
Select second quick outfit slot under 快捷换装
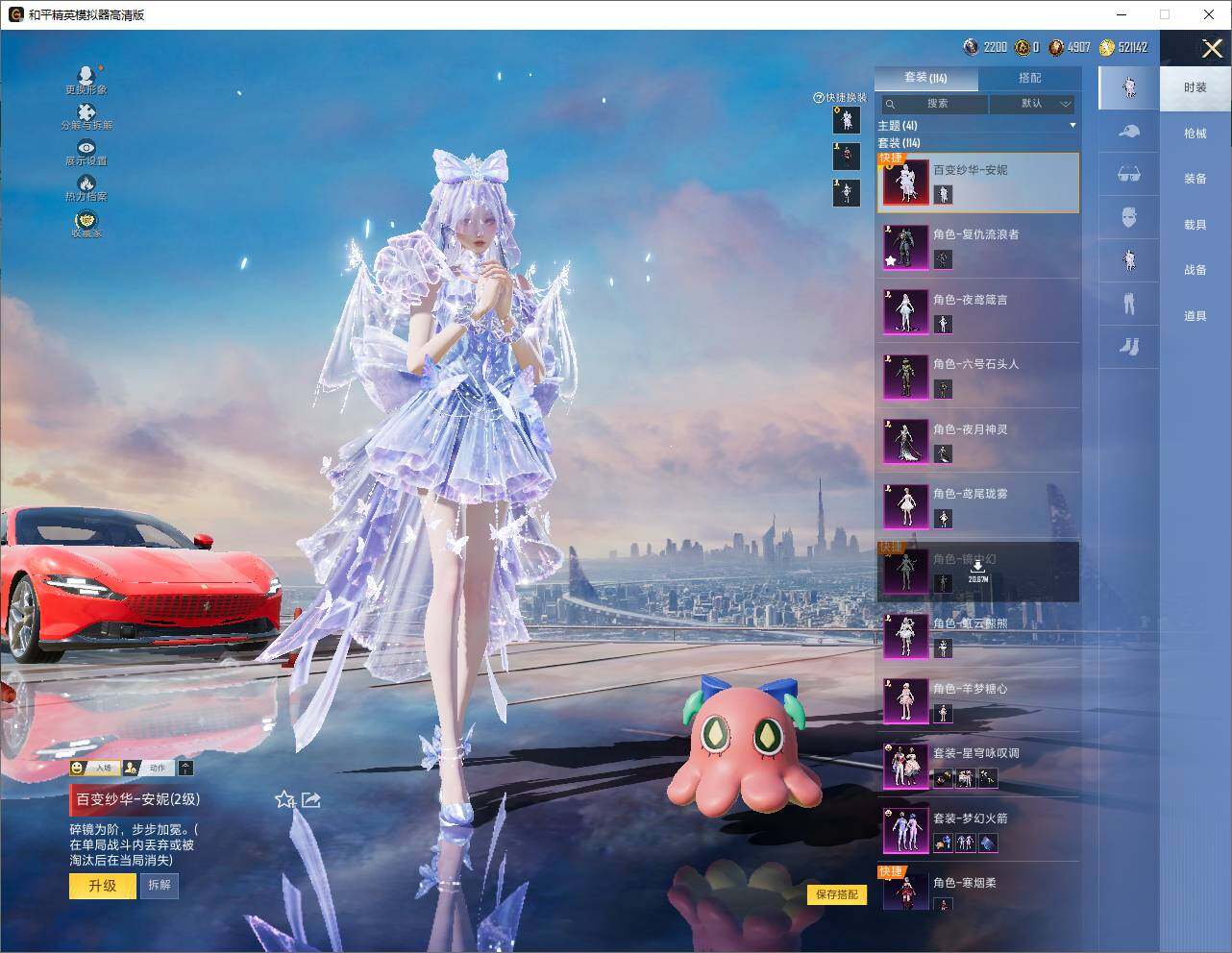[x=847, y=156]
